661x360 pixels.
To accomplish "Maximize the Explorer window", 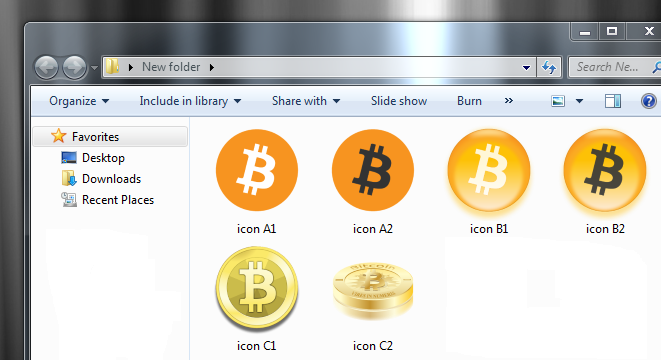I will (612, 31).
